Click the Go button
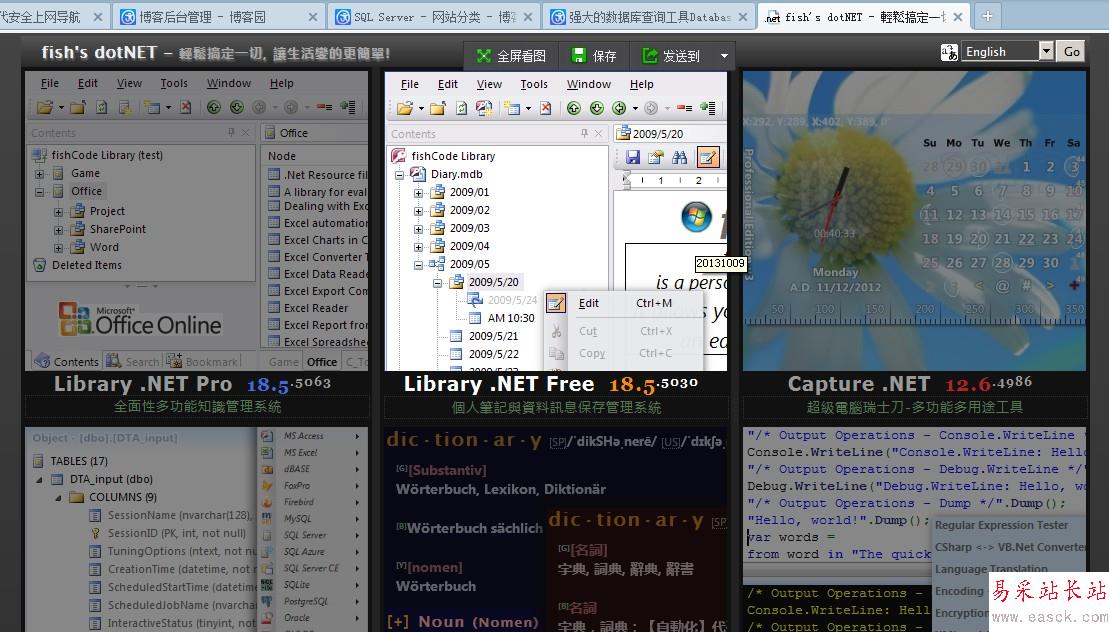This screenshot has width=1109, height=632. pos(1072,52)
